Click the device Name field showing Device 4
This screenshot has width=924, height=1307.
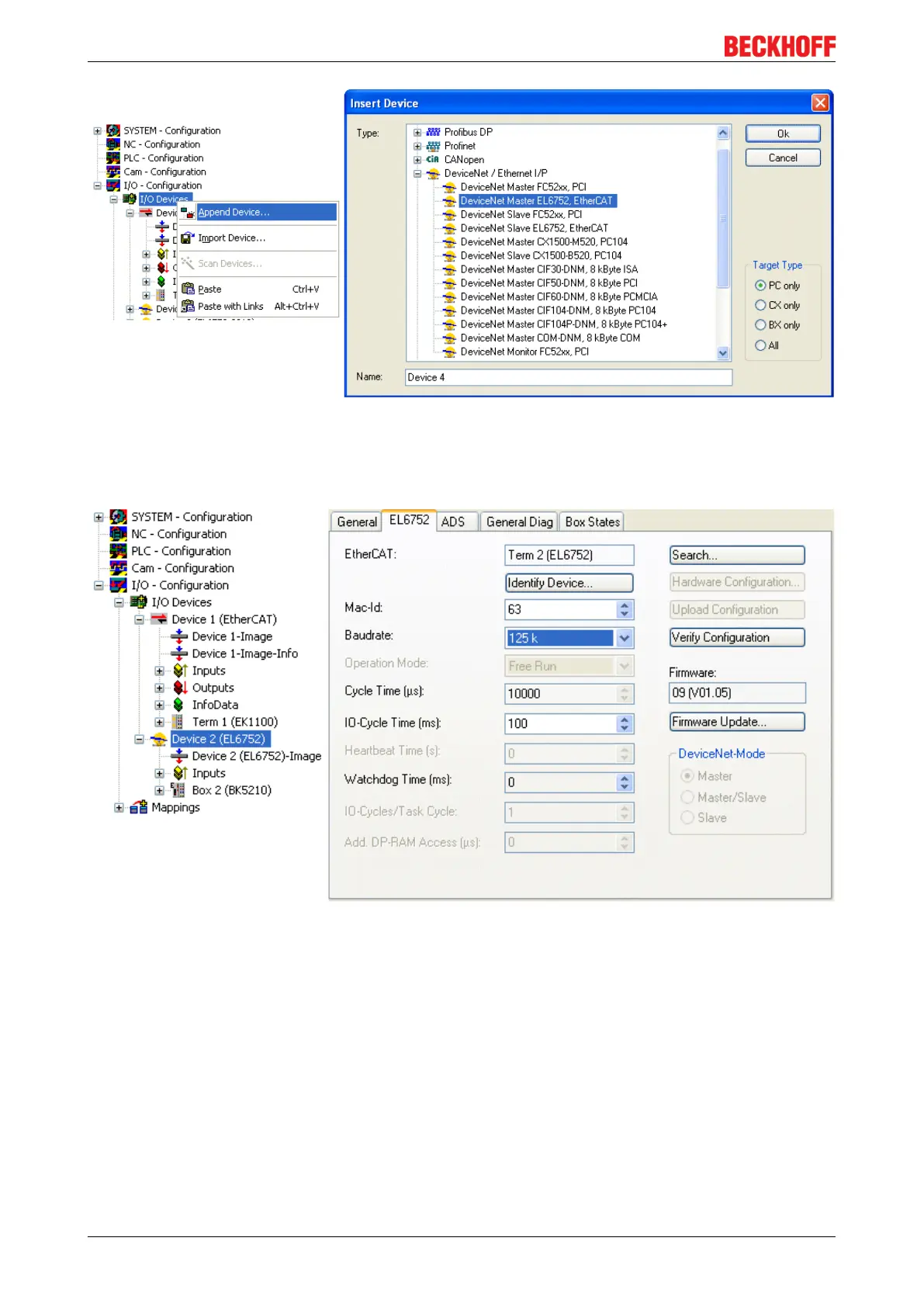click(569, 377)
